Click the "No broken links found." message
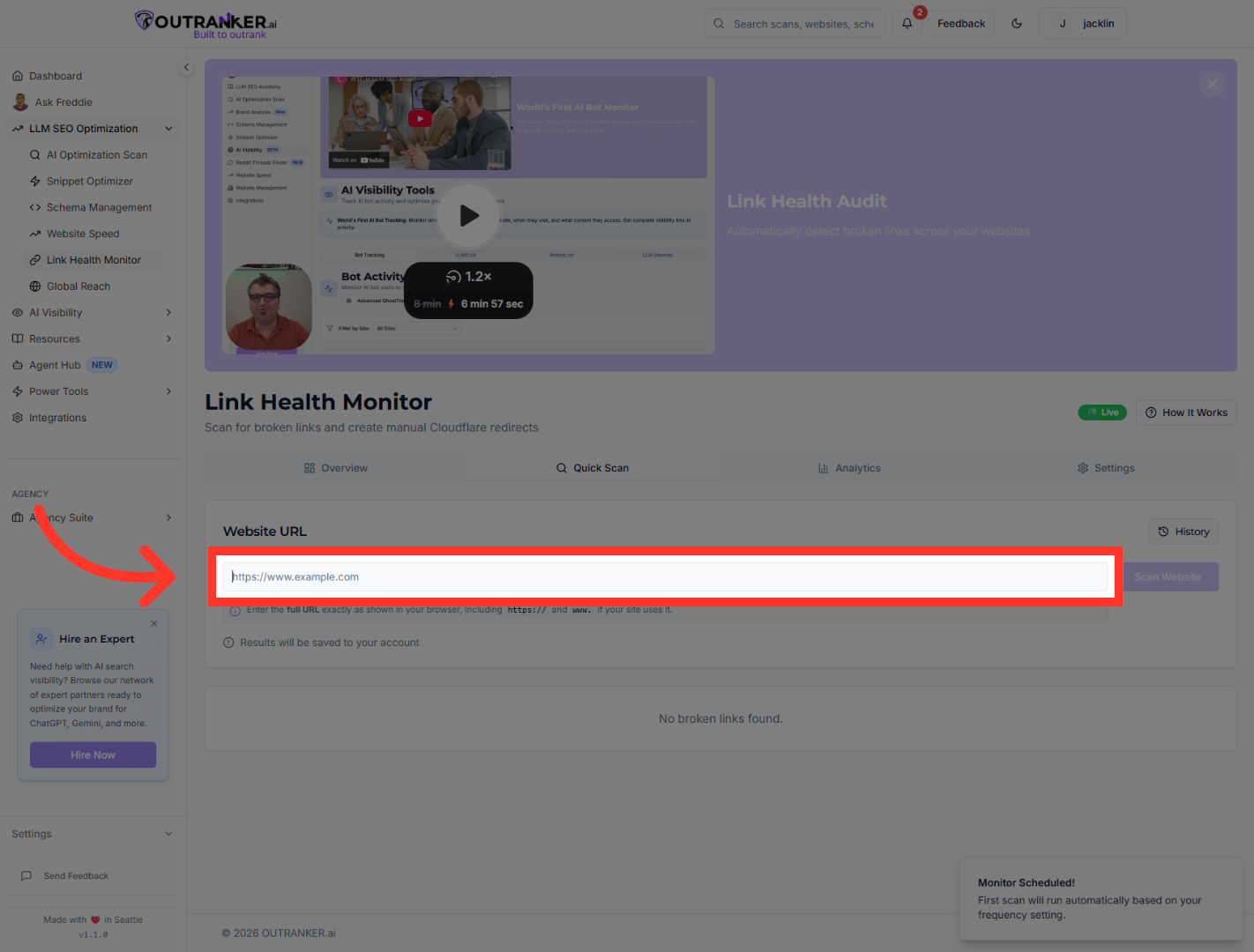 [720, 719]
